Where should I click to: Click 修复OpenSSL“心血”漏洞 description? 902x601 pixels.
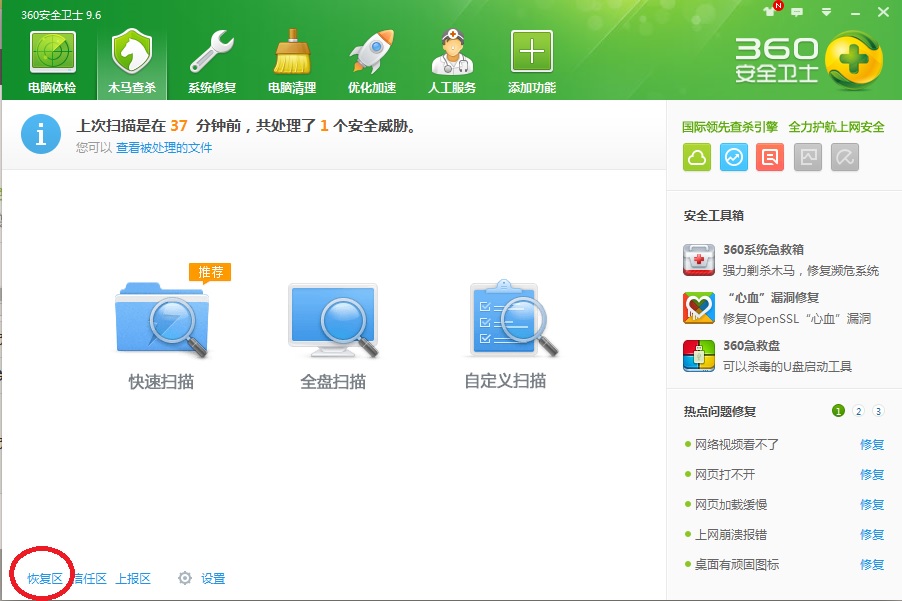797,319
